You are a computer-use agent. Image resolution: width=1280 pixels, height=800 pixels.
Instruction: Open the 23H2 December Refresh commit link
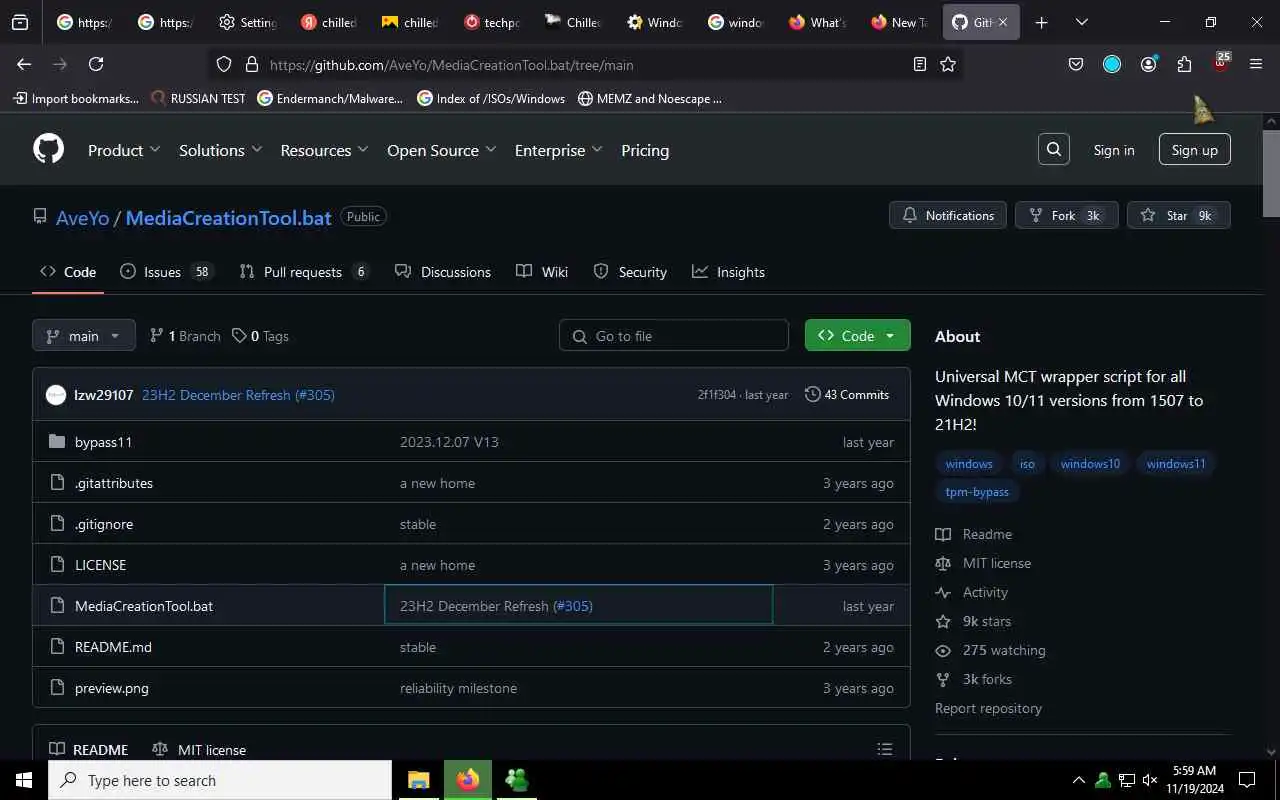point(238,395)
